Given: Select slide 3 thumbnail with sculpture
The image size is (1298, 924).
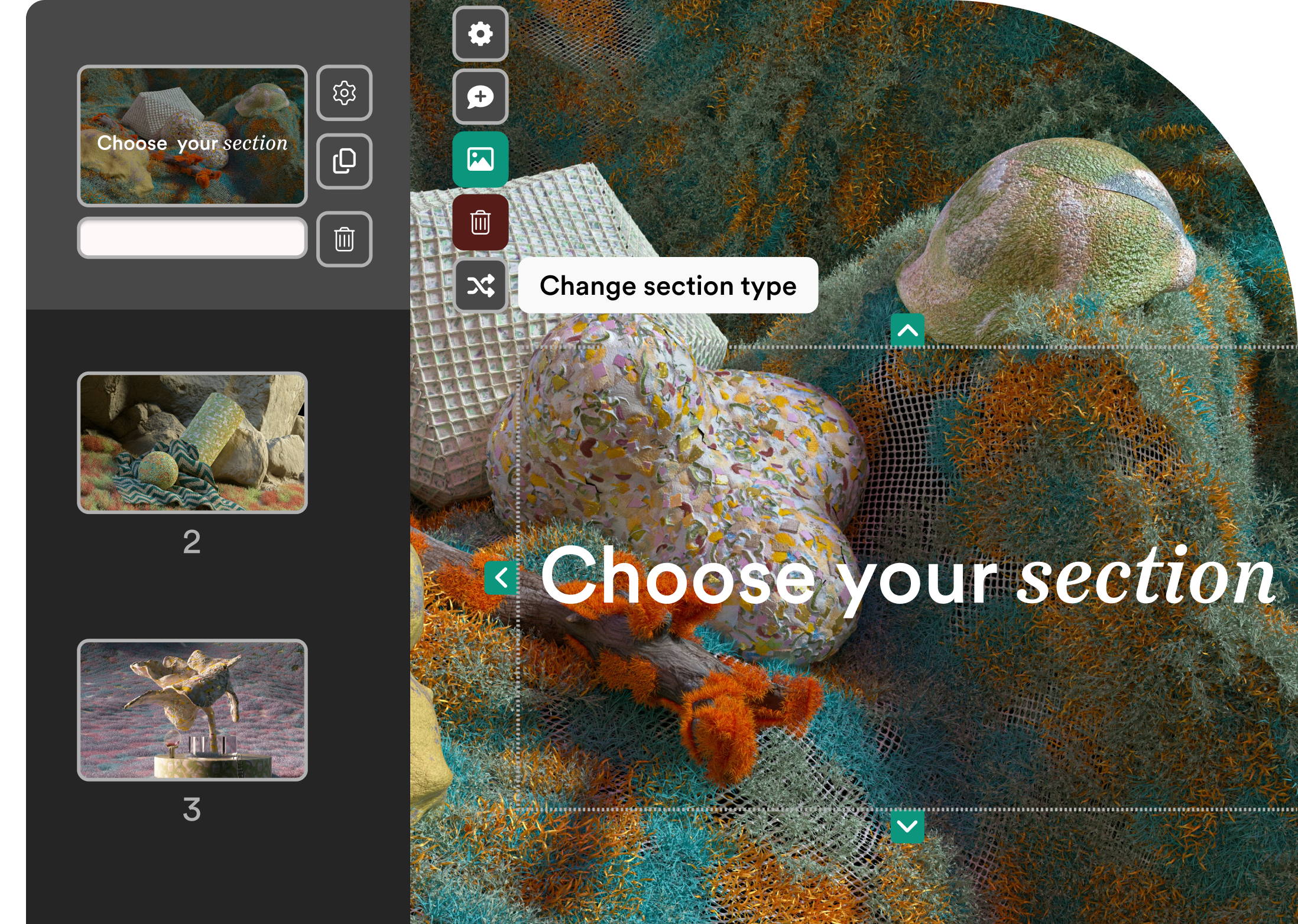Looking at the screenshot, I should (192, 710).
